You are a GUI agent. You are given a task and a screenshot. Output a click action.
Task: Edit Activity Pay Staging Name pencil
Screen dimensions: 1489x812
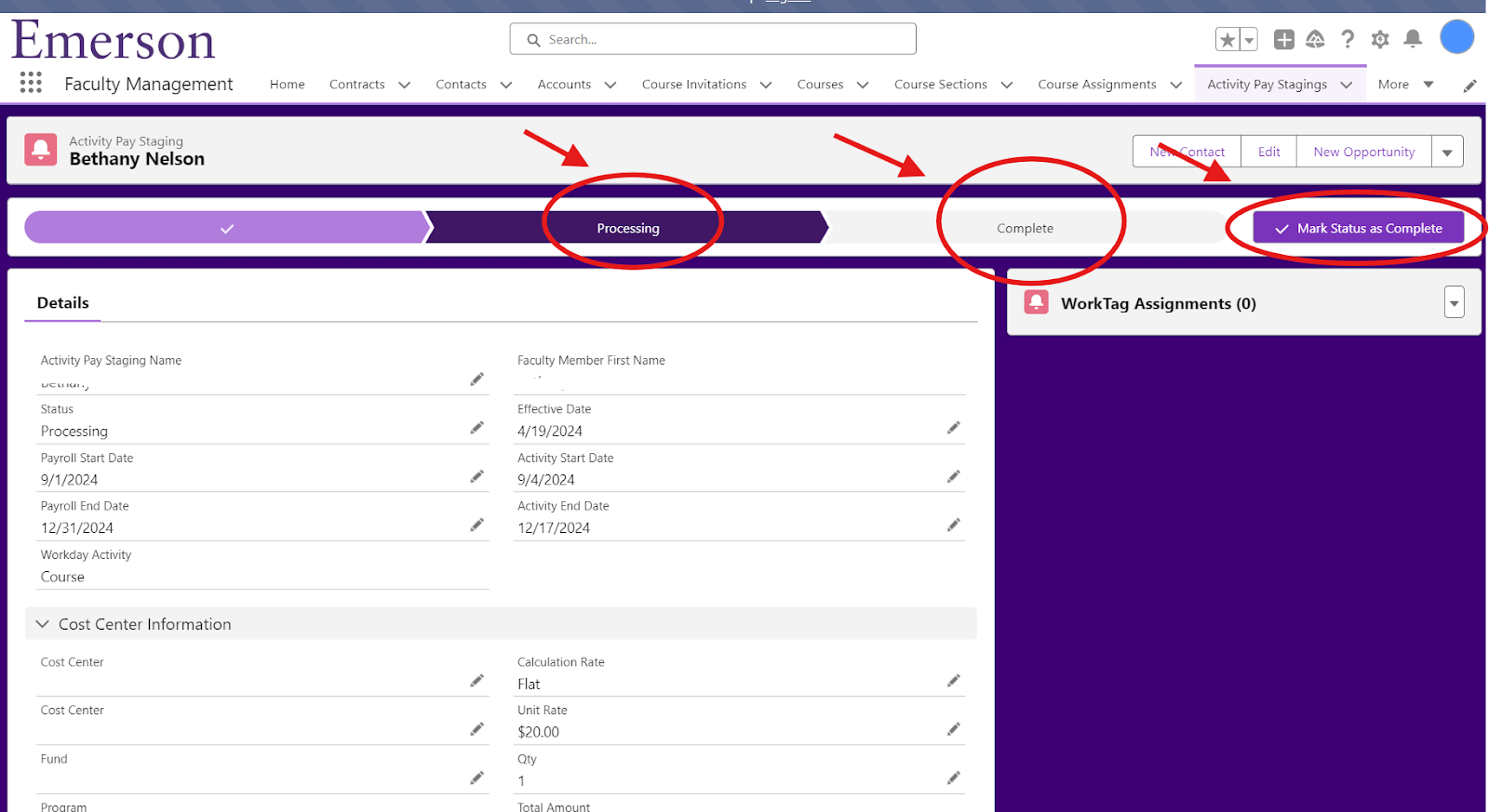pyautogui.click(x=476, y=379)
